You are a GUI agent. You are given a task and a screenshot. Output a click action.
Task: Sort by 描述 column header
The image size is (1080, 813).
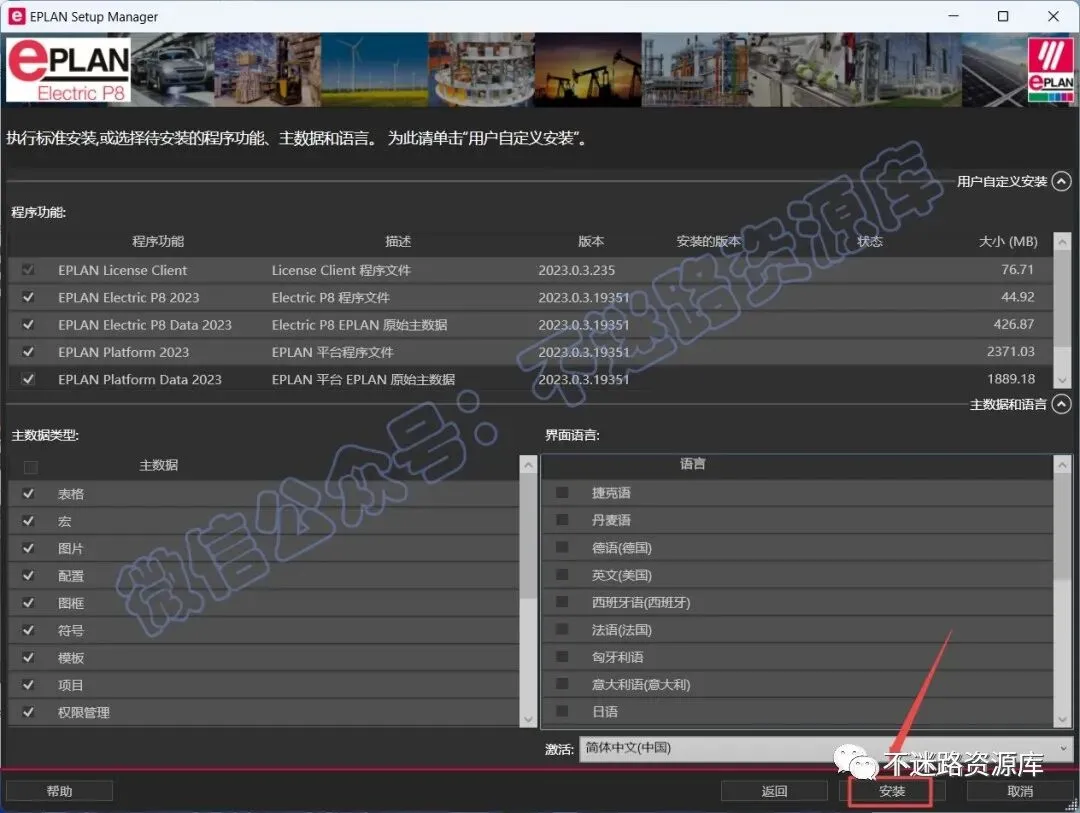click(x=398, y=241)
